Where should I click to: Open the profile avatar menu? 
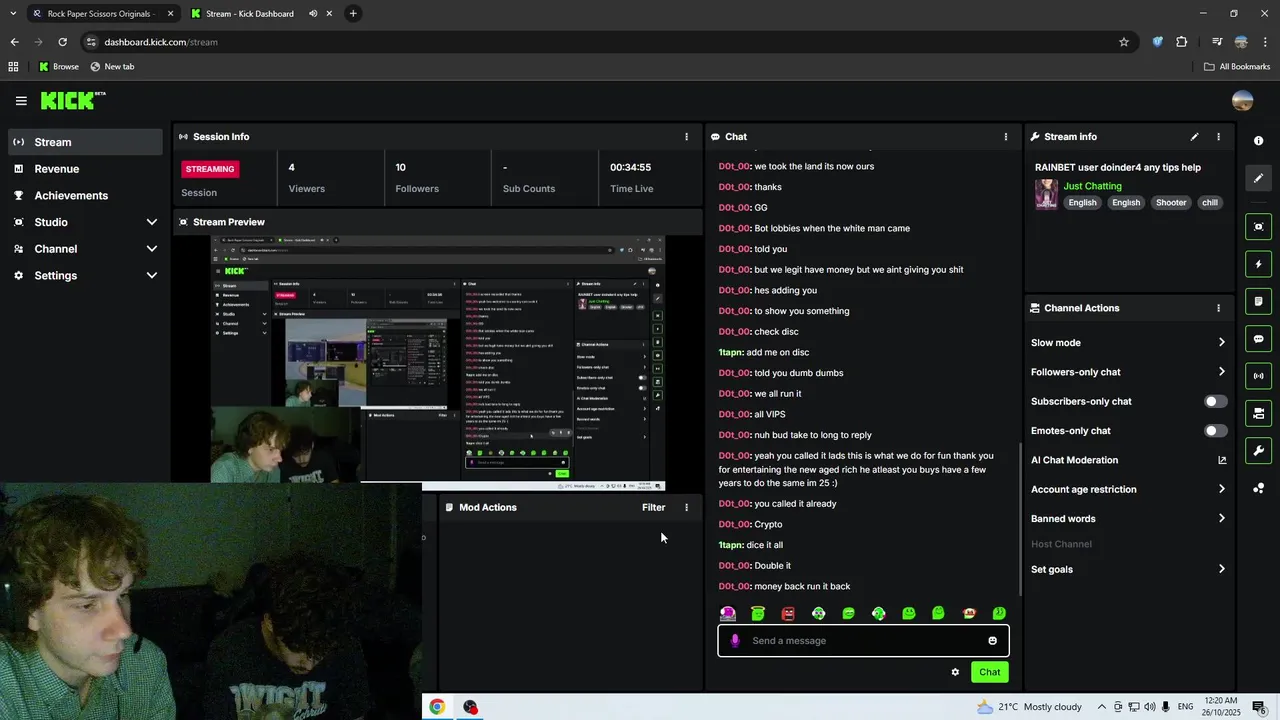coord(1242,101)
